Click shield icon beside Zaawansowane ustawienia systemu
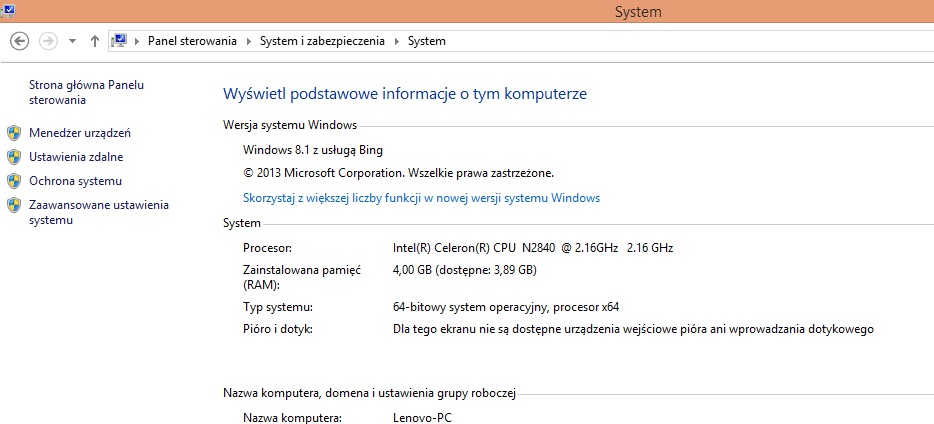This screenshot has width=934, height=424. point(14,205)
